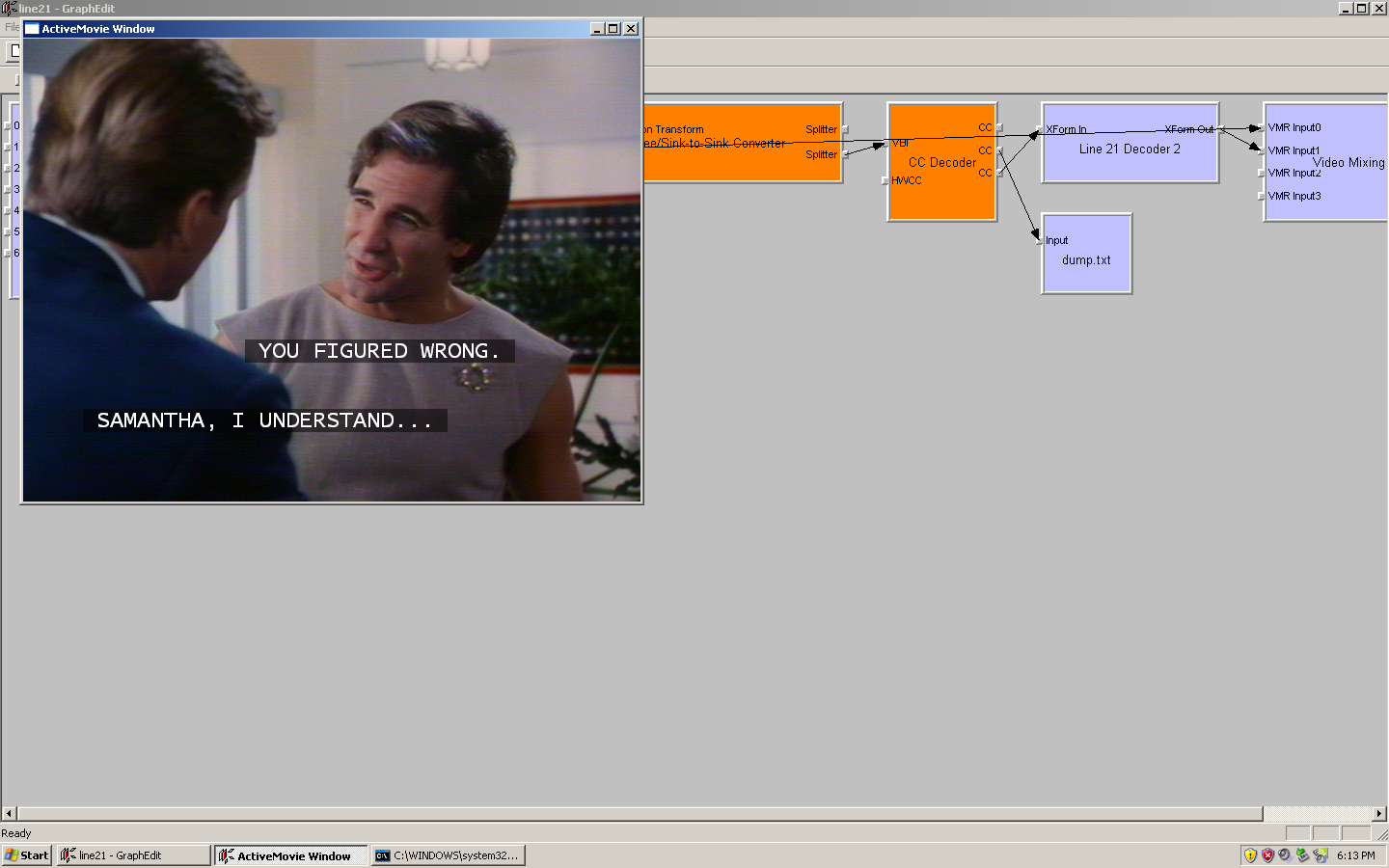
Task: Switch to line21 - GraphEdit taskbar button
Action: tap(133, 855)
